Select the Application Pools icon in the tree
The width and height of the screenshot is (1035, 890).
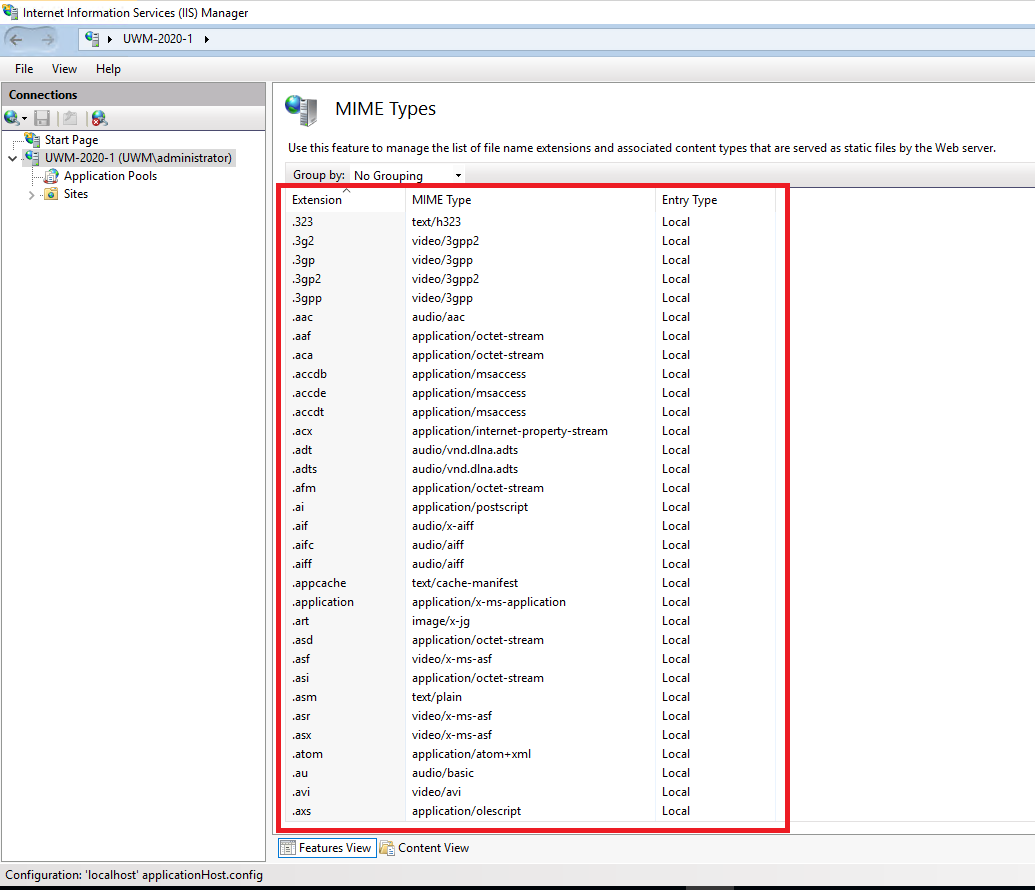[x=51, y=176]
